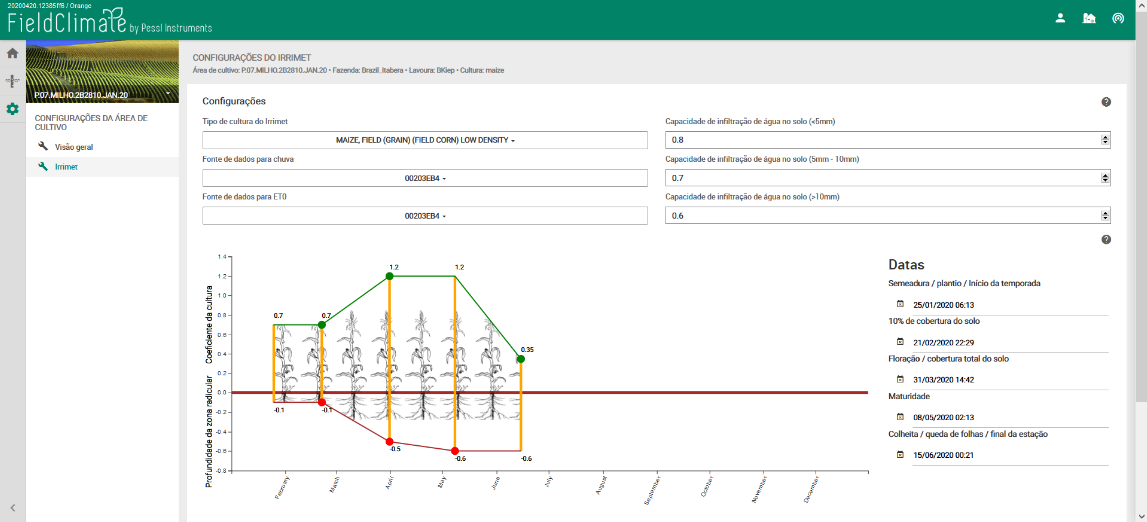
Task: Click help icon above the Datas section
Action: [1106, 240]
